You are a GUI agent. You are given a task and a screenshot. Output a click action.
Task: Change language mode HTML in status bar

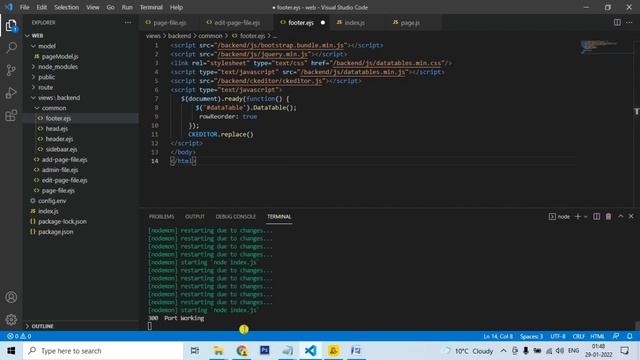(x=597, y=336)
